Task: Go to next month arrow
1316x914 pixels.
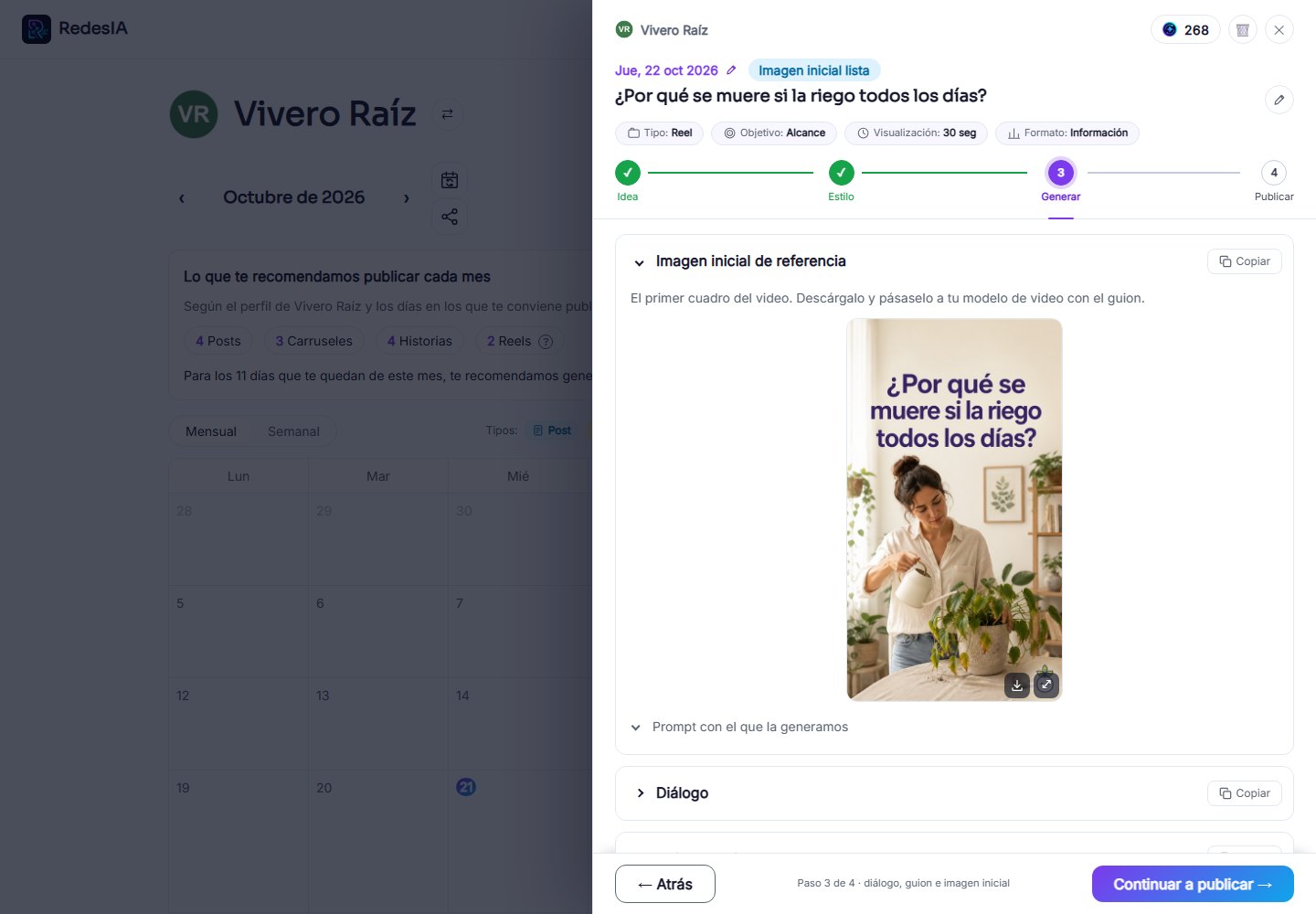Action: [407, 198]
